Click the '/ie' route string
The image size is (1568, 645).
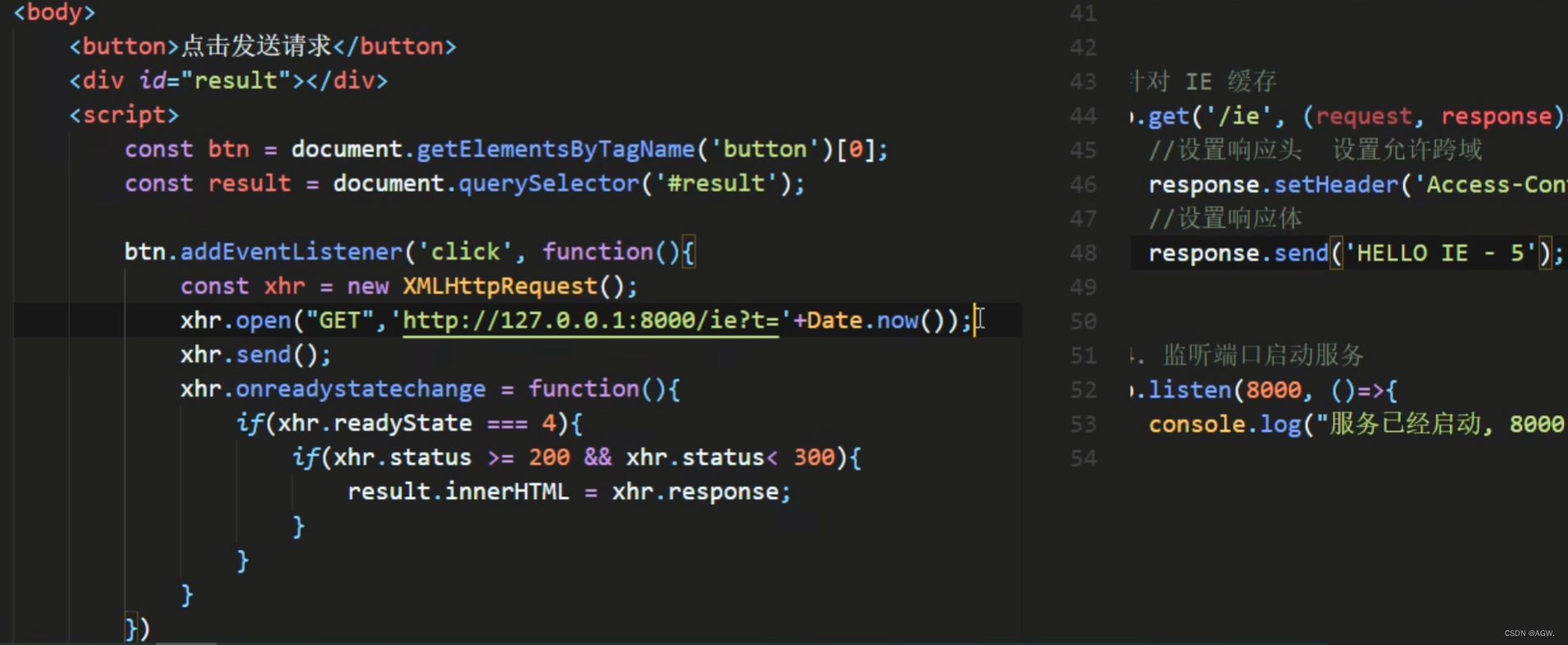point(1238,116)
